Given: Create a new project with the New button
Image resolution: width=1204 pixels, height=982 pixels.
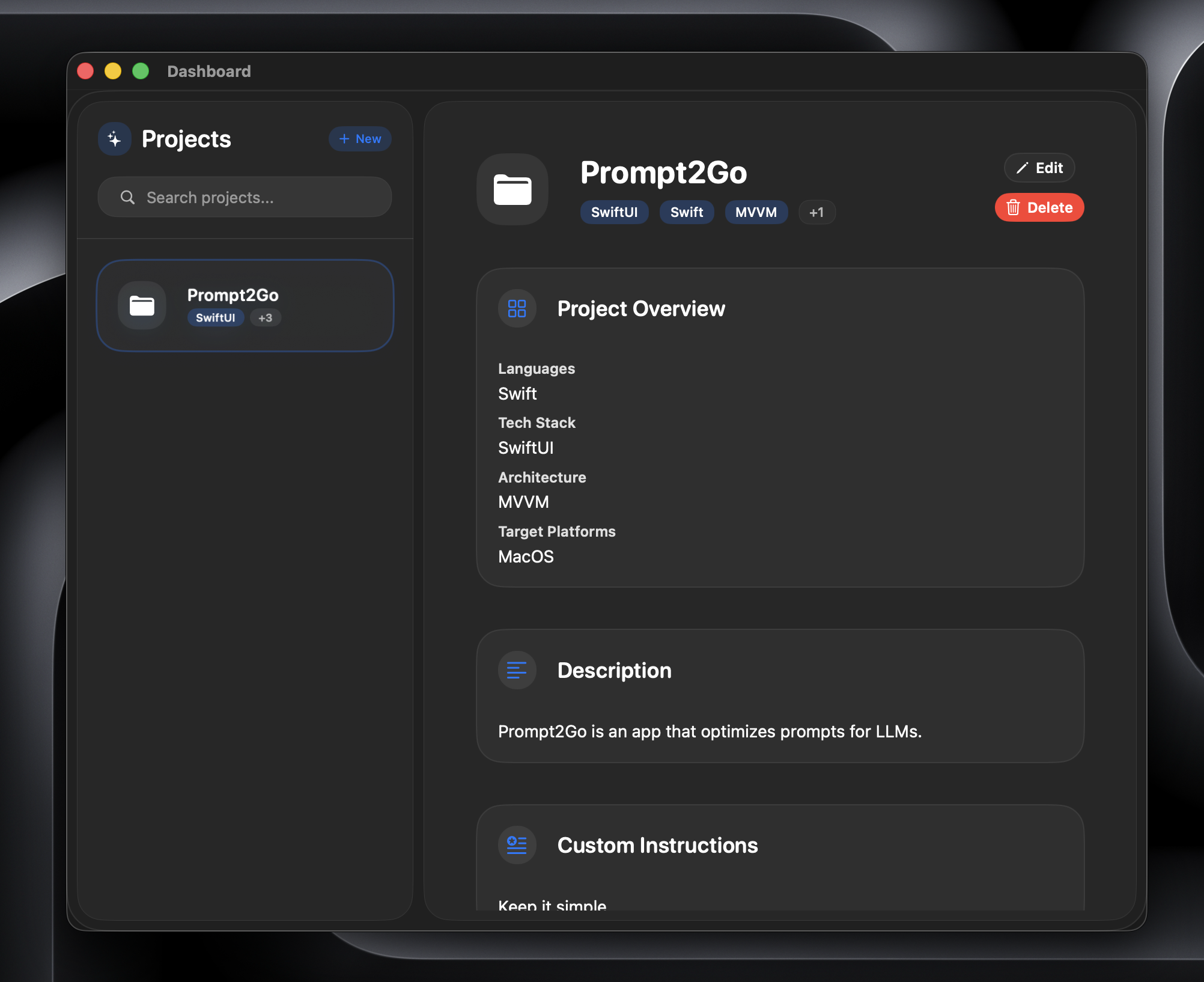Looking at the screenshot, I should (359, 139).
